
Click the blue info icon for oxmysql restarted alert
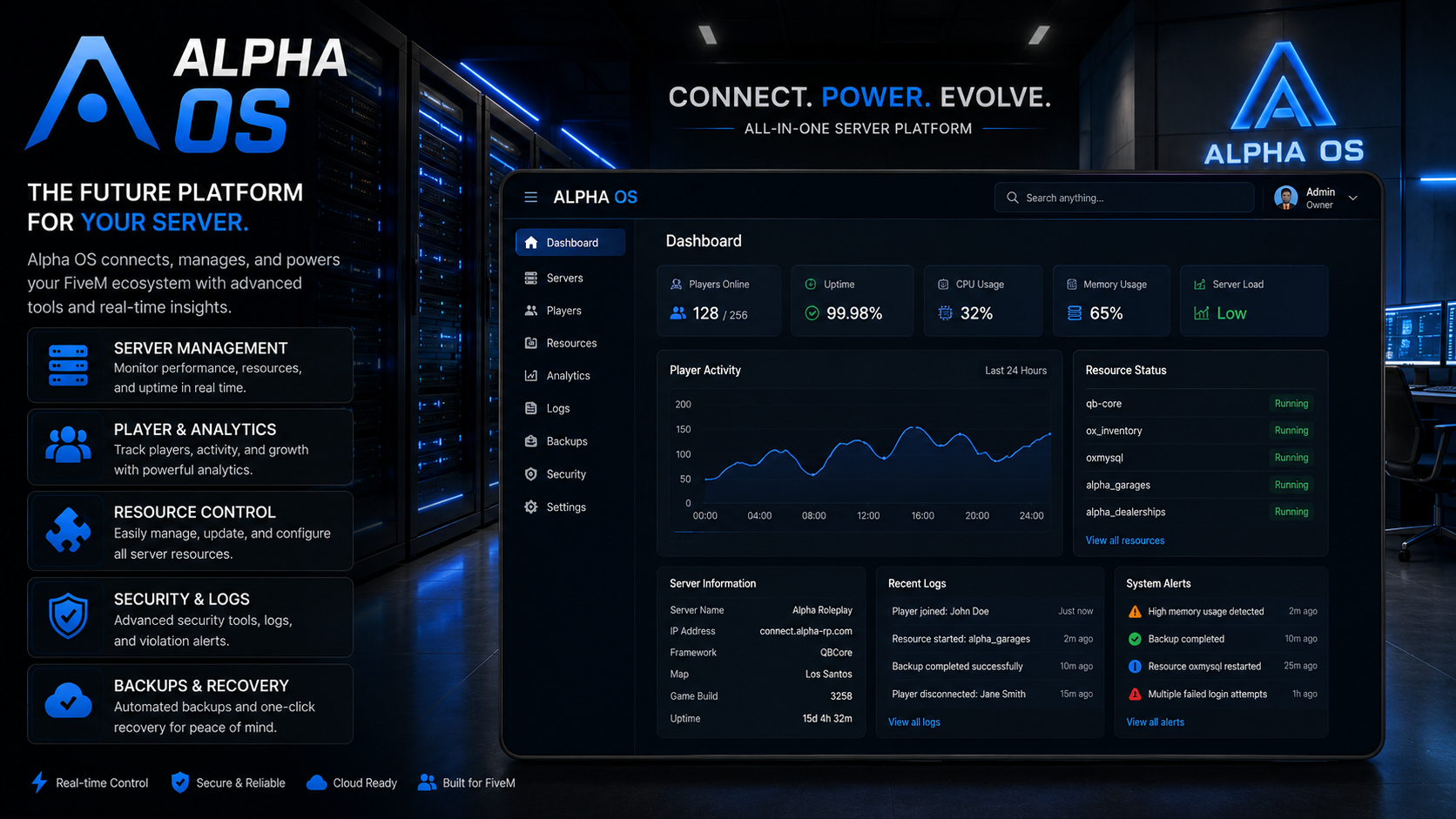click(x=1135, y=667)
